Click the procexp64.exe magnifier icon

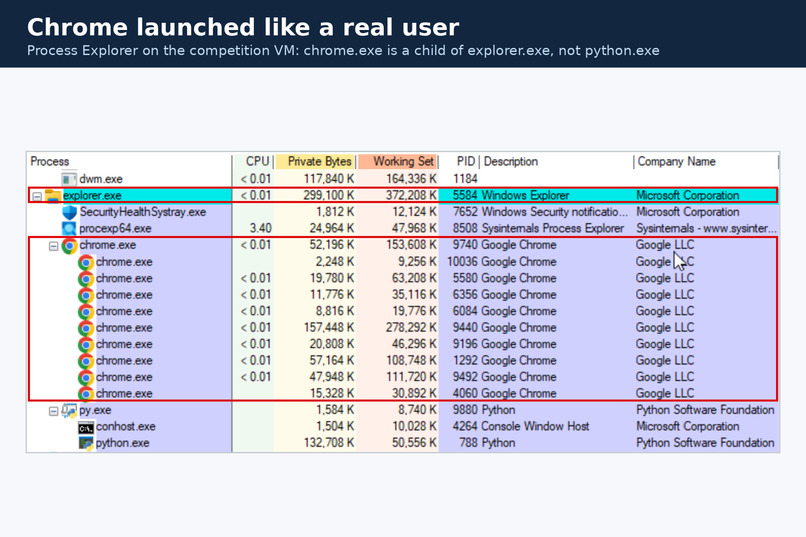pyautogui.click(x=69, y=229)
